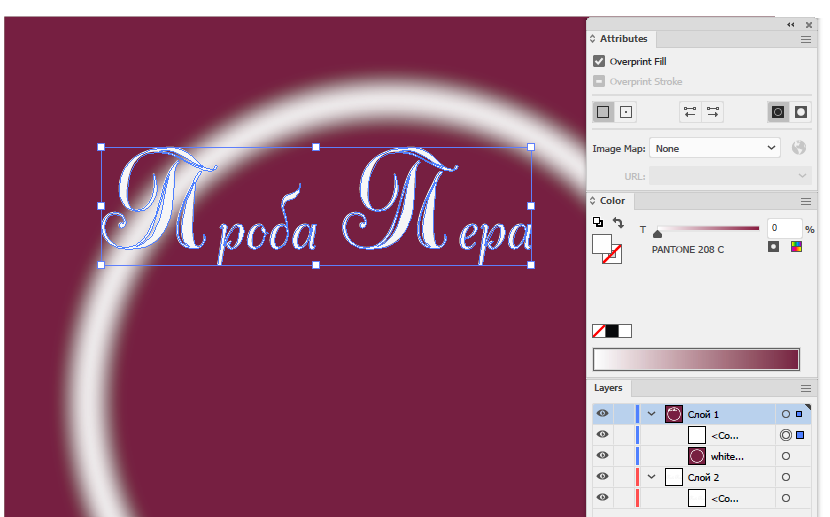Select the Don't Show Center button
Screen dimensions: 830x517
tap(603, 112)
